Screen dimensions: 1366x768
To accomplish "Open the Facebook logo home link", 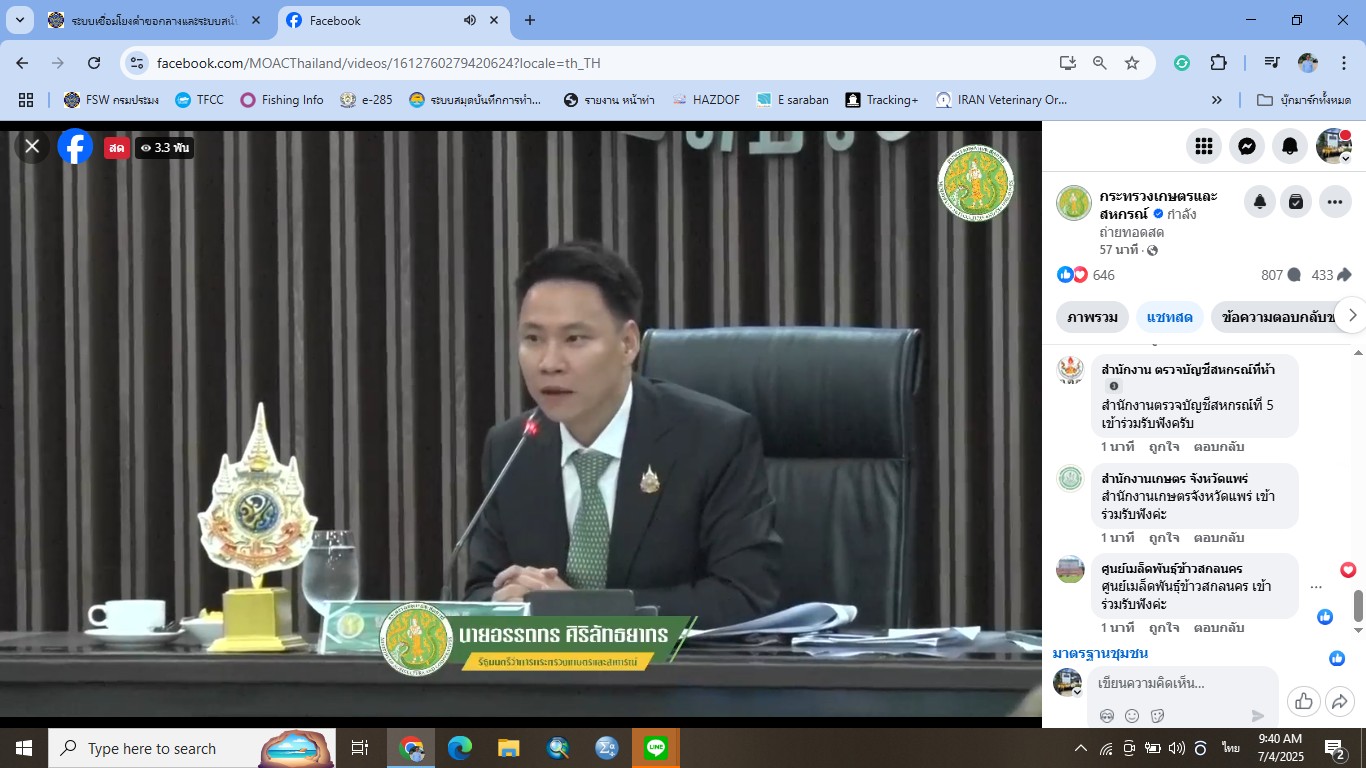I will point(75,147).
